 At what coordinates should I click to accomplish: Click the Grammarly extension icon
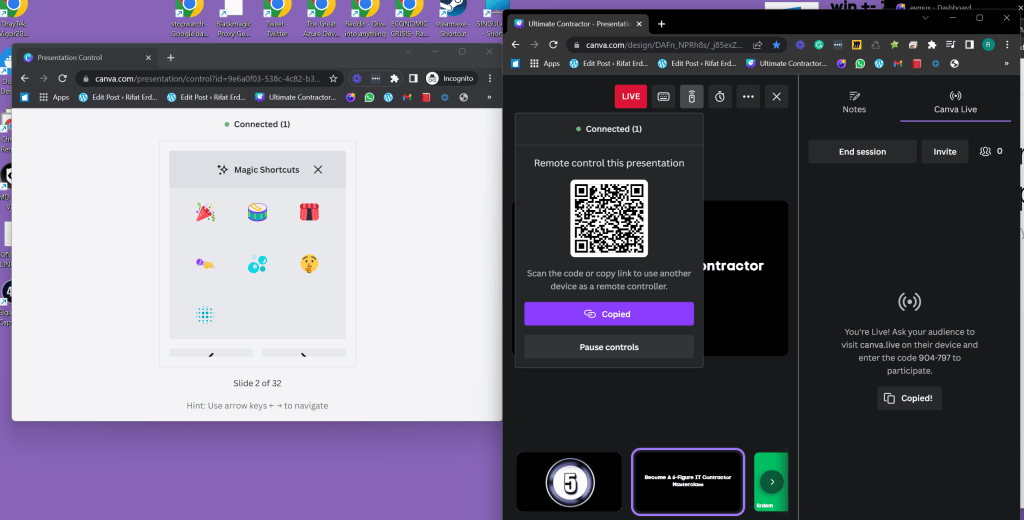click(819, 44)
